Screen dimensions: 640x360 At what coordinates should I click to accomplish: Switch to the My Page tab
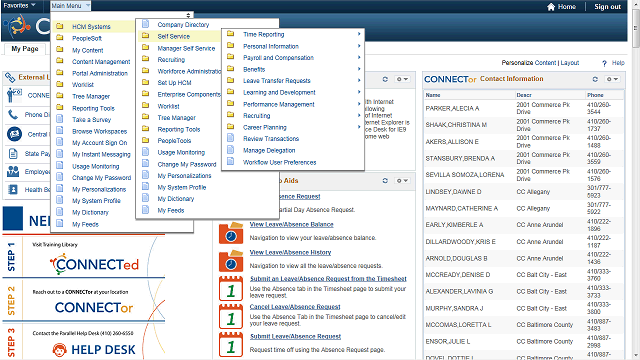25,49
